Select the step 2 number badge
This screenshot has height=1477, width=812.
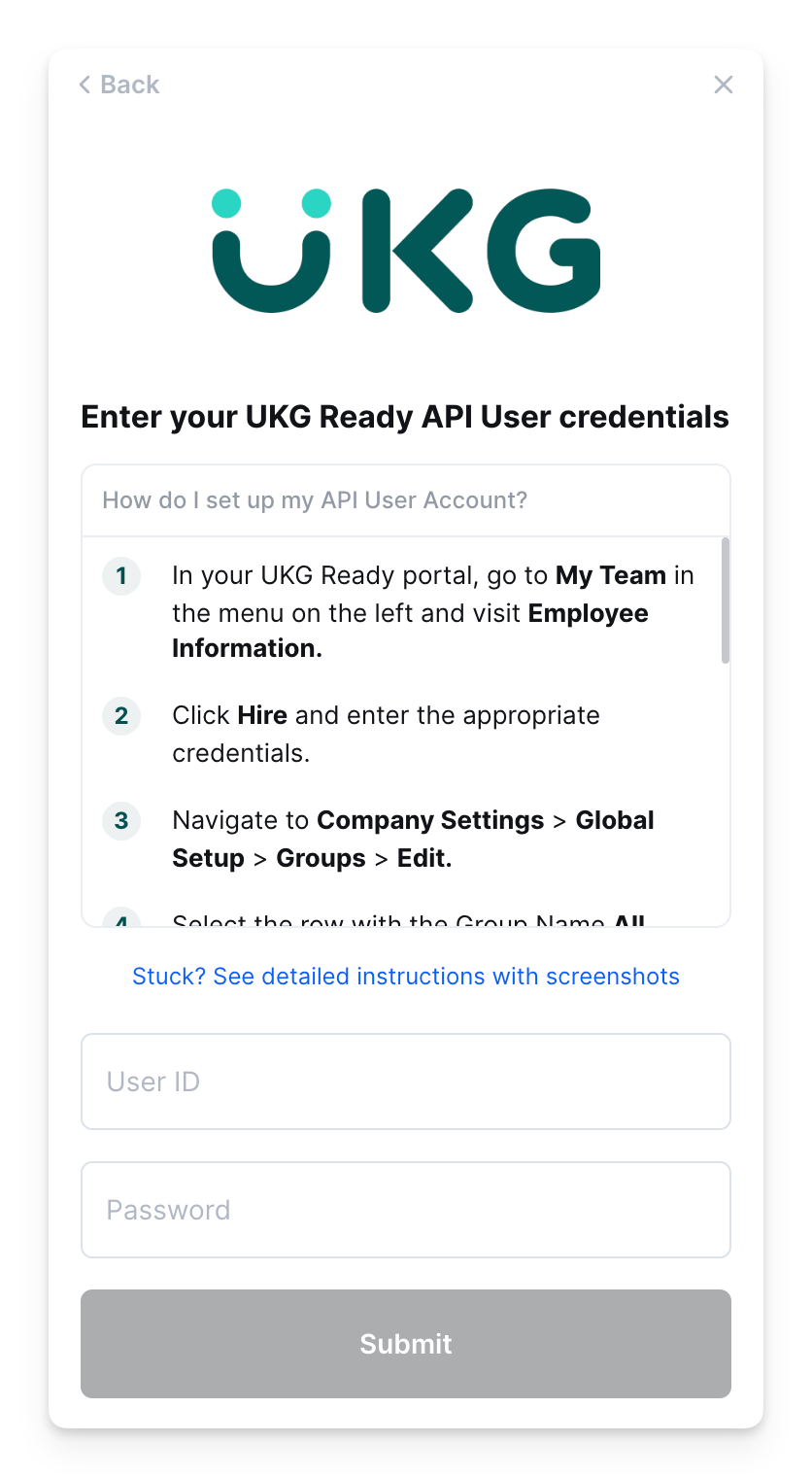click(x=121, y=716)
